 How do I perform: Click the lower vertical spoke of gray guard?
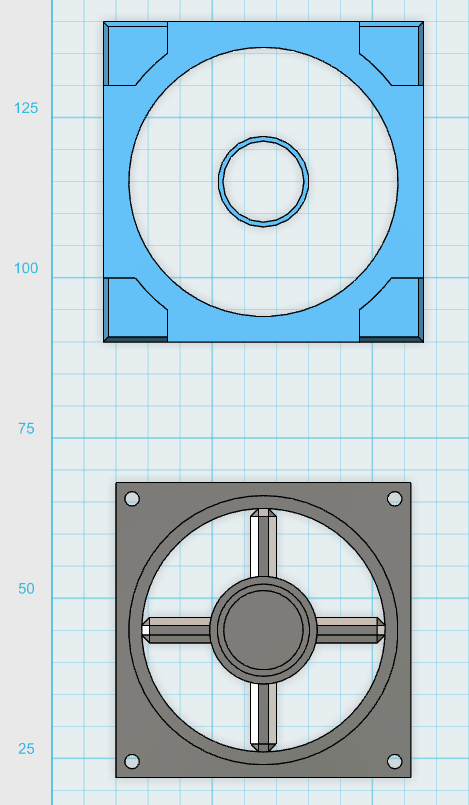[x=263, y=717]
